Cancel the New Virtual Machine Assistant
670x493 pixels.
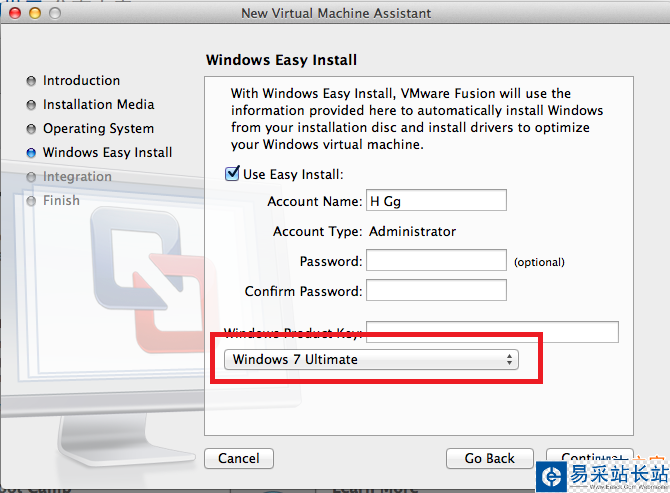tap(239, 458)
